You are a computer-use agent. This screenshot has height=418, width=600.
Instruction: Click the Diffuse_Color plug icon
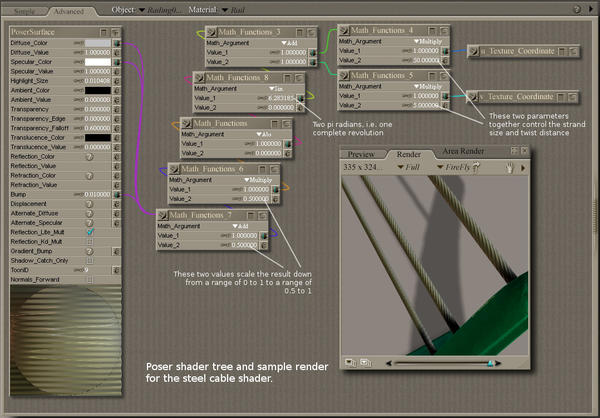(x=116, y=43)
